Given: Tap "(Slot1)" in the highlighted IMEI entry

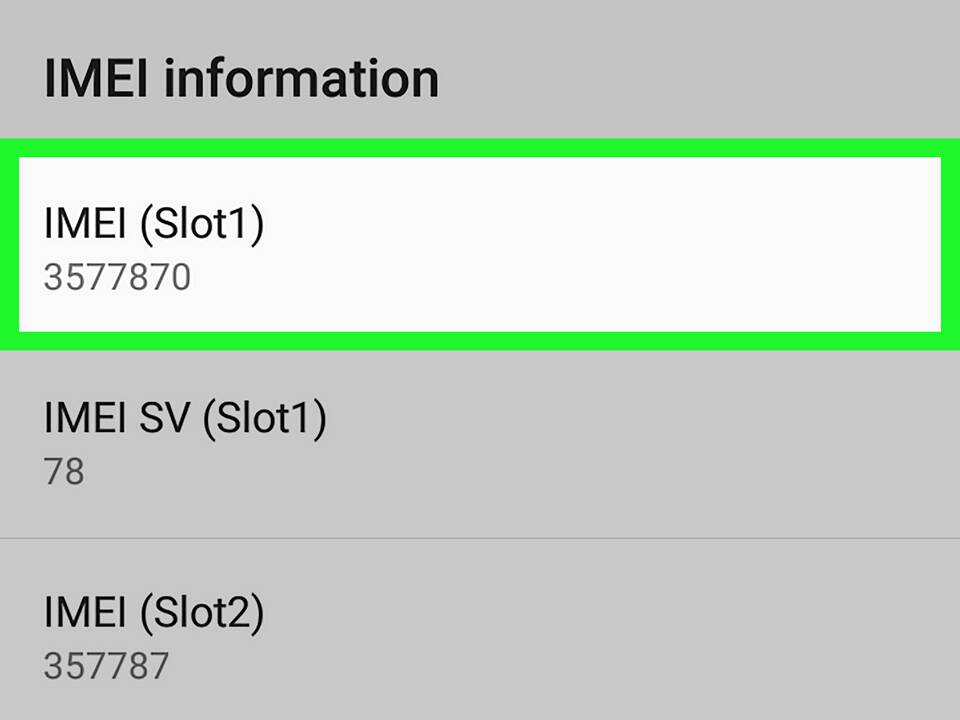Looking at the screenshot, I should click(201, 224).
